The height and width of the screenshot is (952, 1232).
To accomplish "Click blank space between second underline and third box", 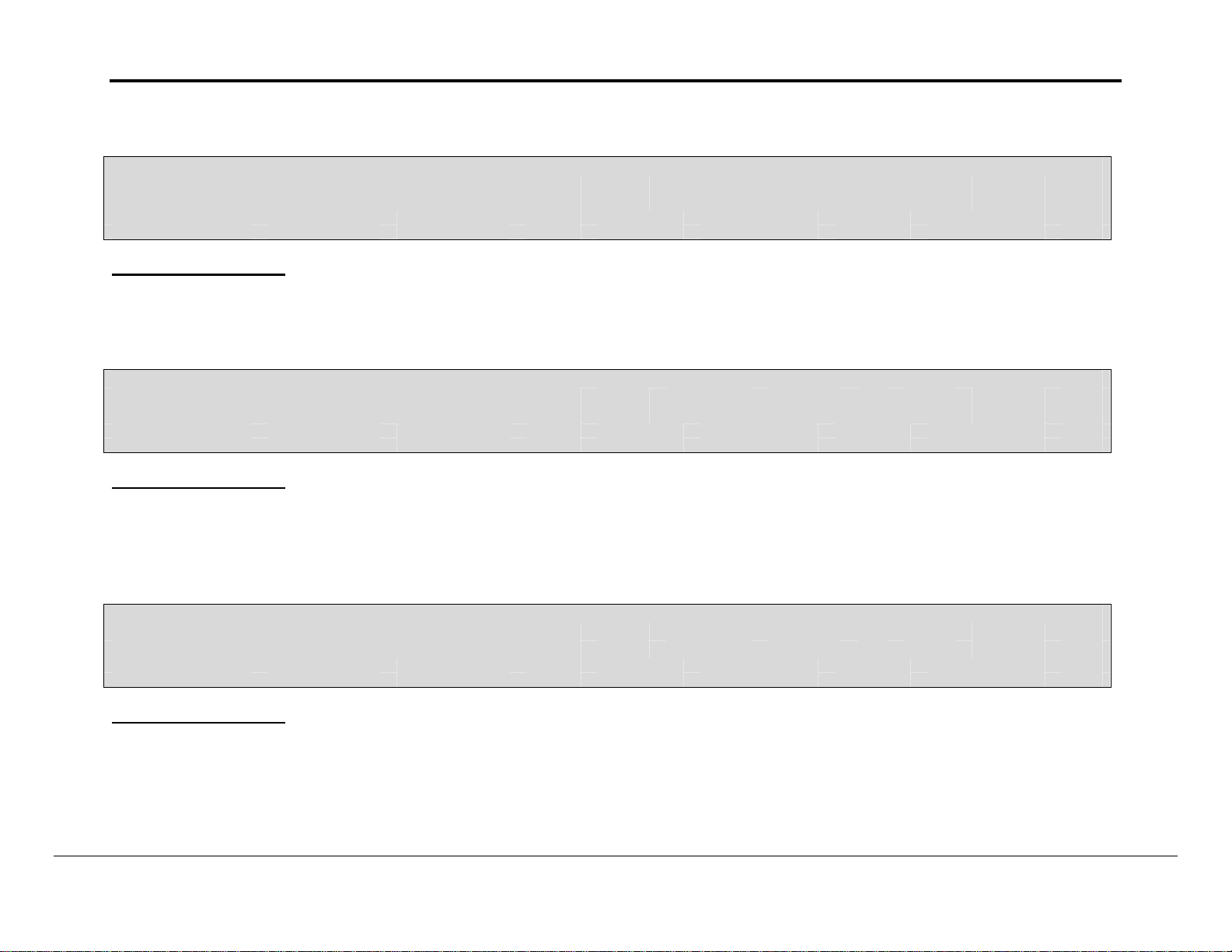I will click(614, 546).
